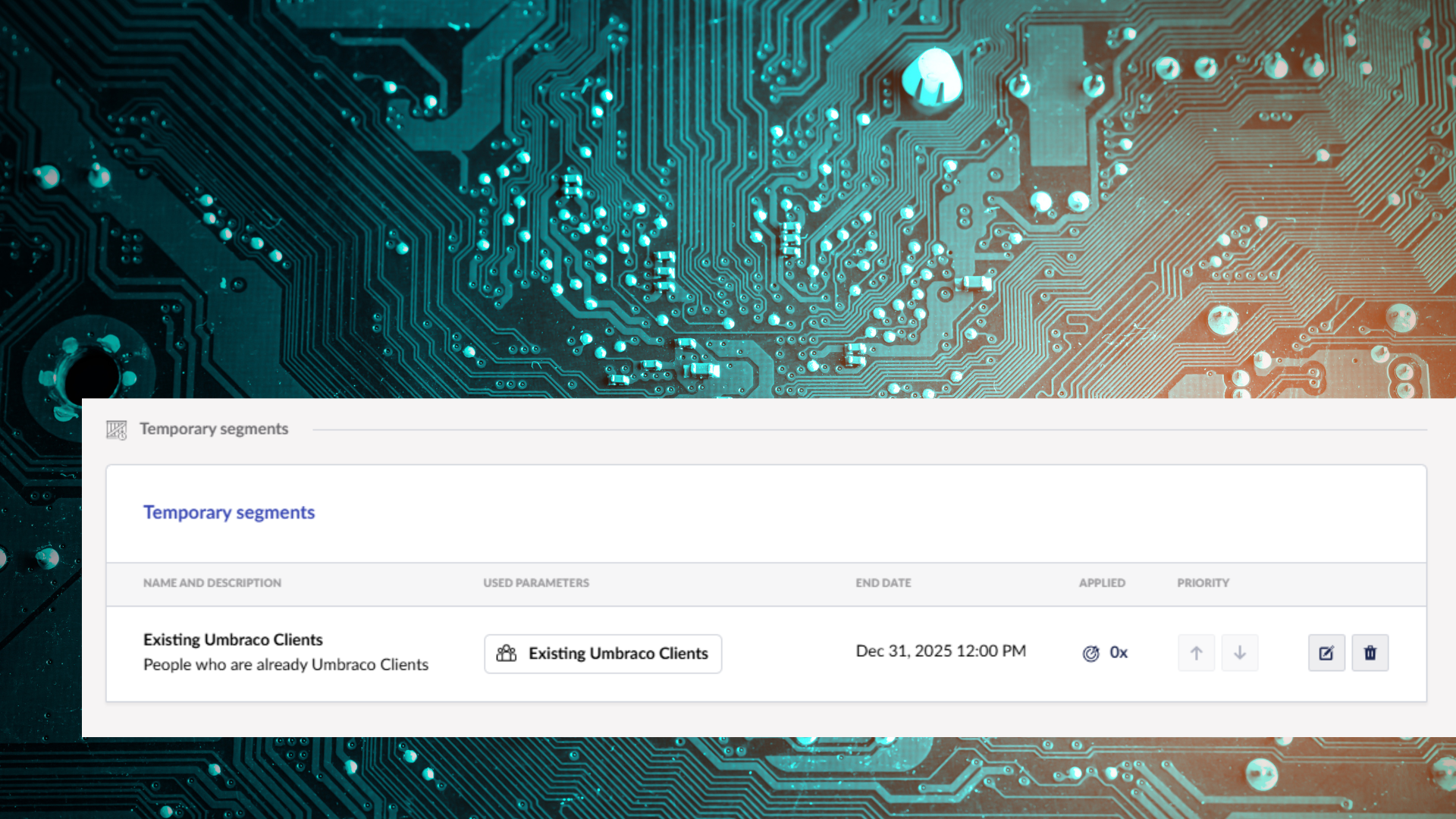Delete the Existing Umbraco Clients segment

click(x=1370, y=653)
